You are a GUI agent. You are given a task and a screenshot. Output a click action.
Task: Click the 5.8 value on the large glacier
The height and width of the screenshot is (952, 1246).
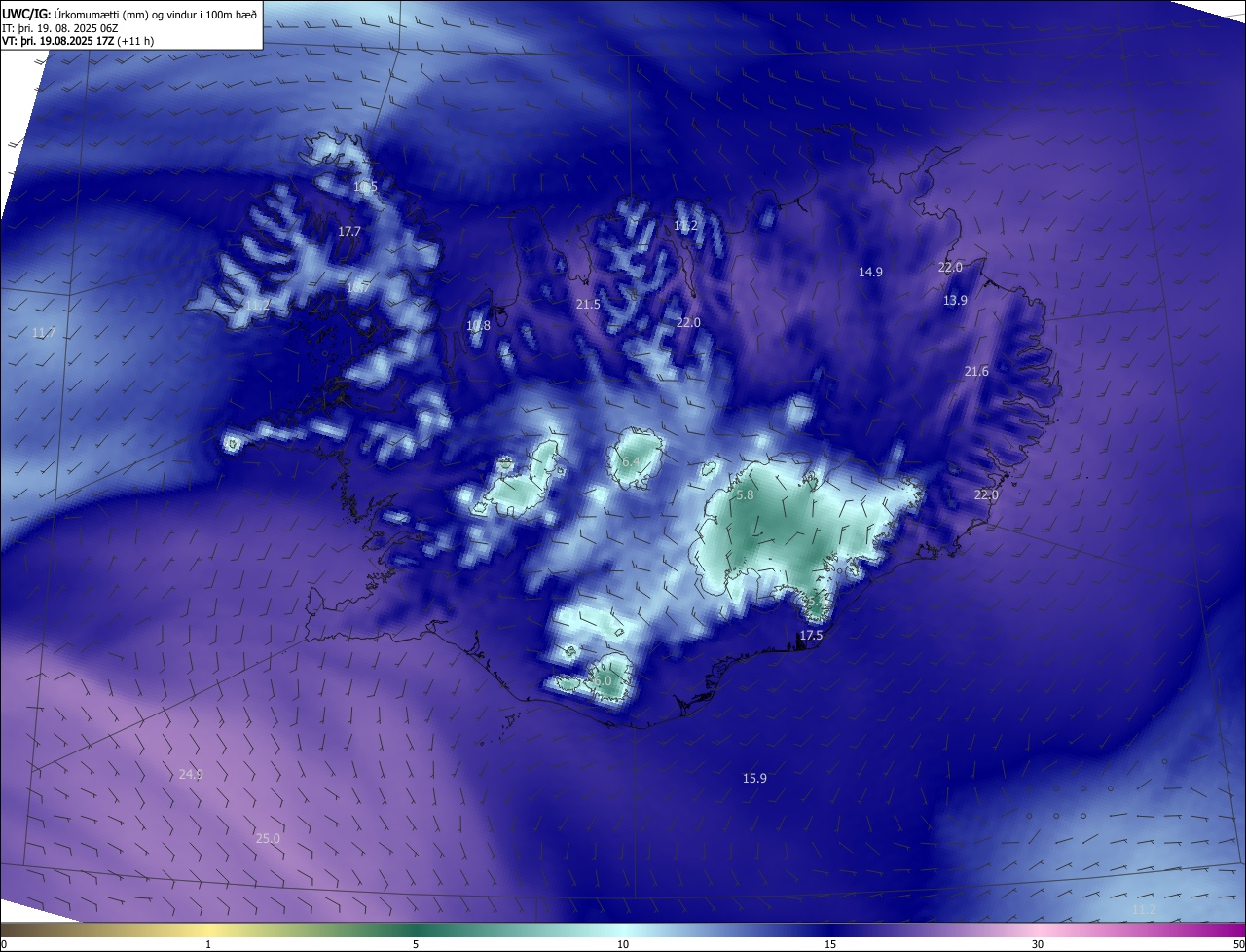pos(745,495)
